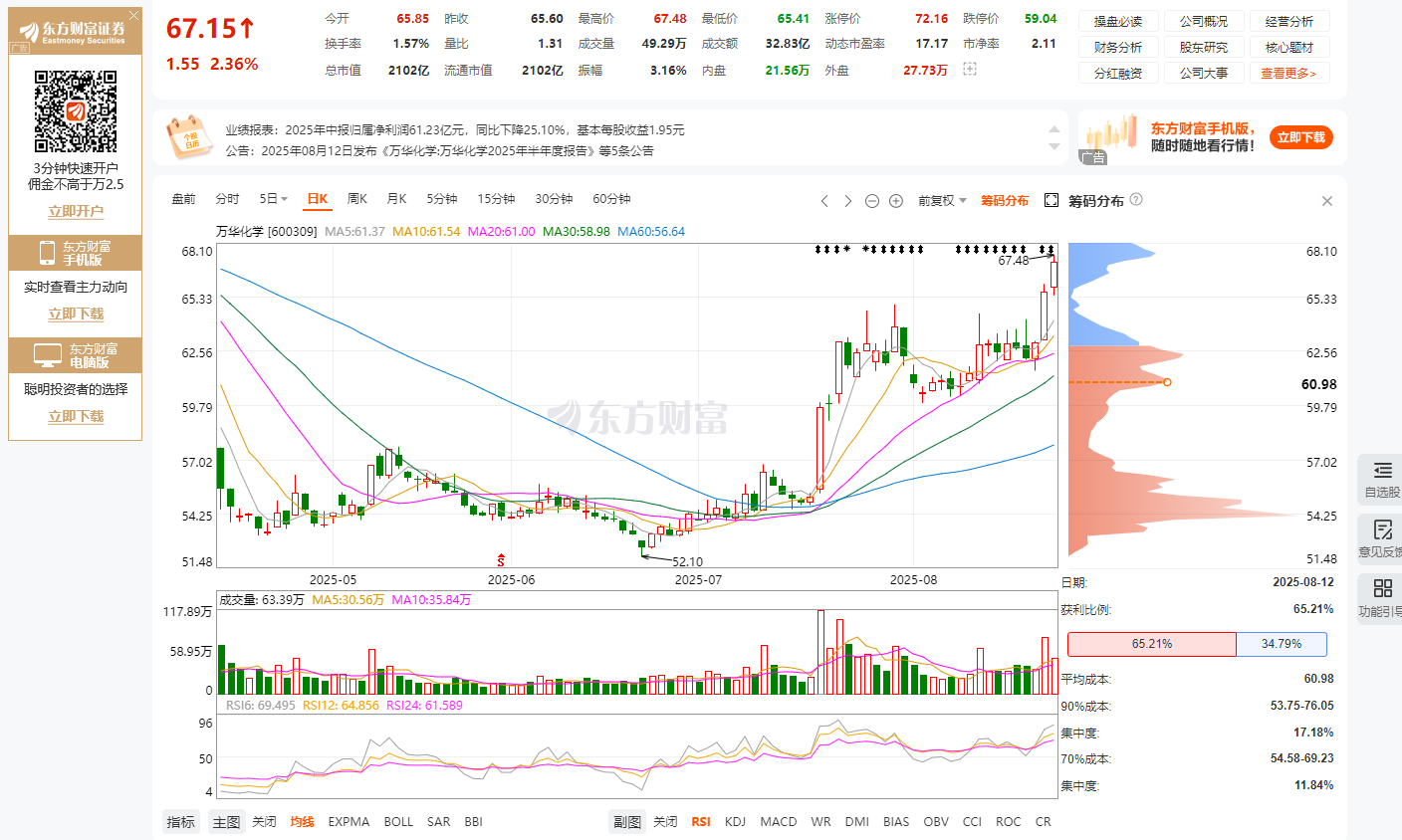
Task: Click the fullscreen chart icon
Action: [x=1051, y=200]
